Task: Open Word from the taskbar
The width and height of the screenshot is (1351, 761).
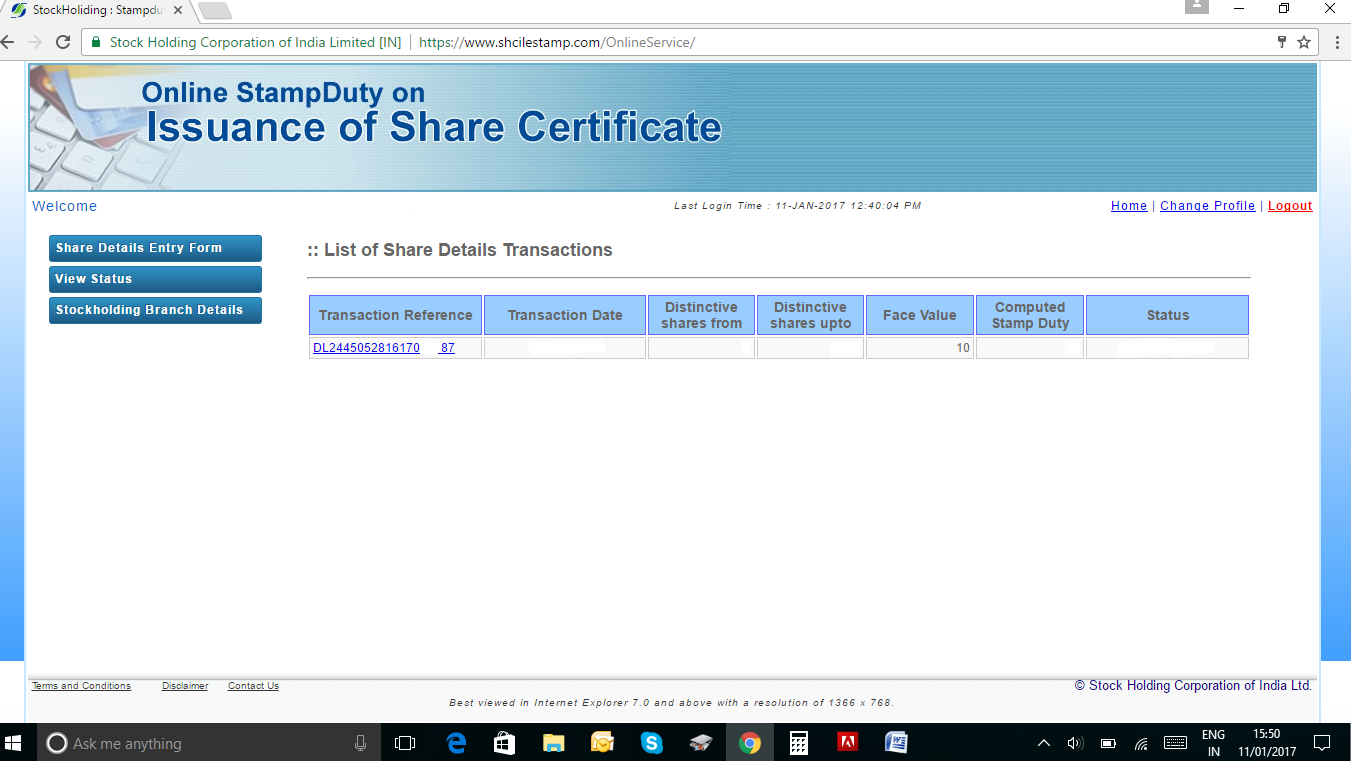Action: click(x=896, y=743)
